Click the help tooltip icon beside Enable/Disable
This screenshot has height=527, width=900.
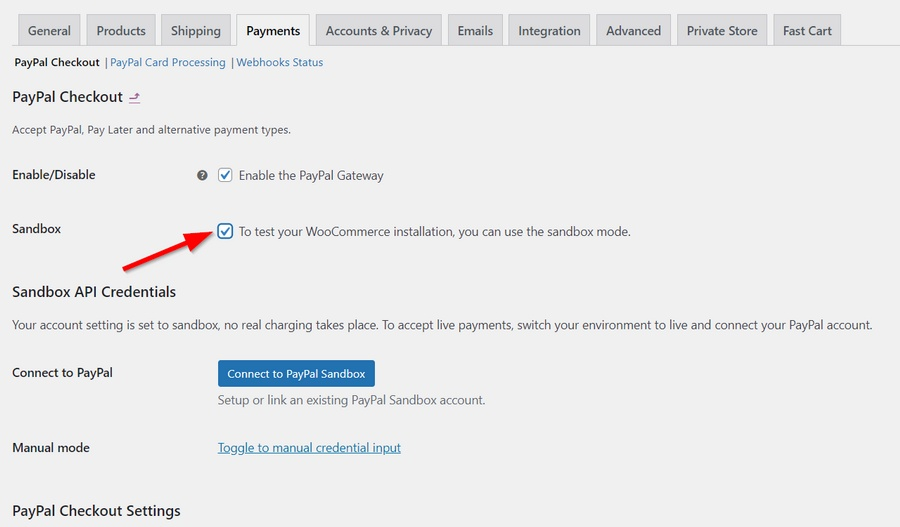[202, 175]
